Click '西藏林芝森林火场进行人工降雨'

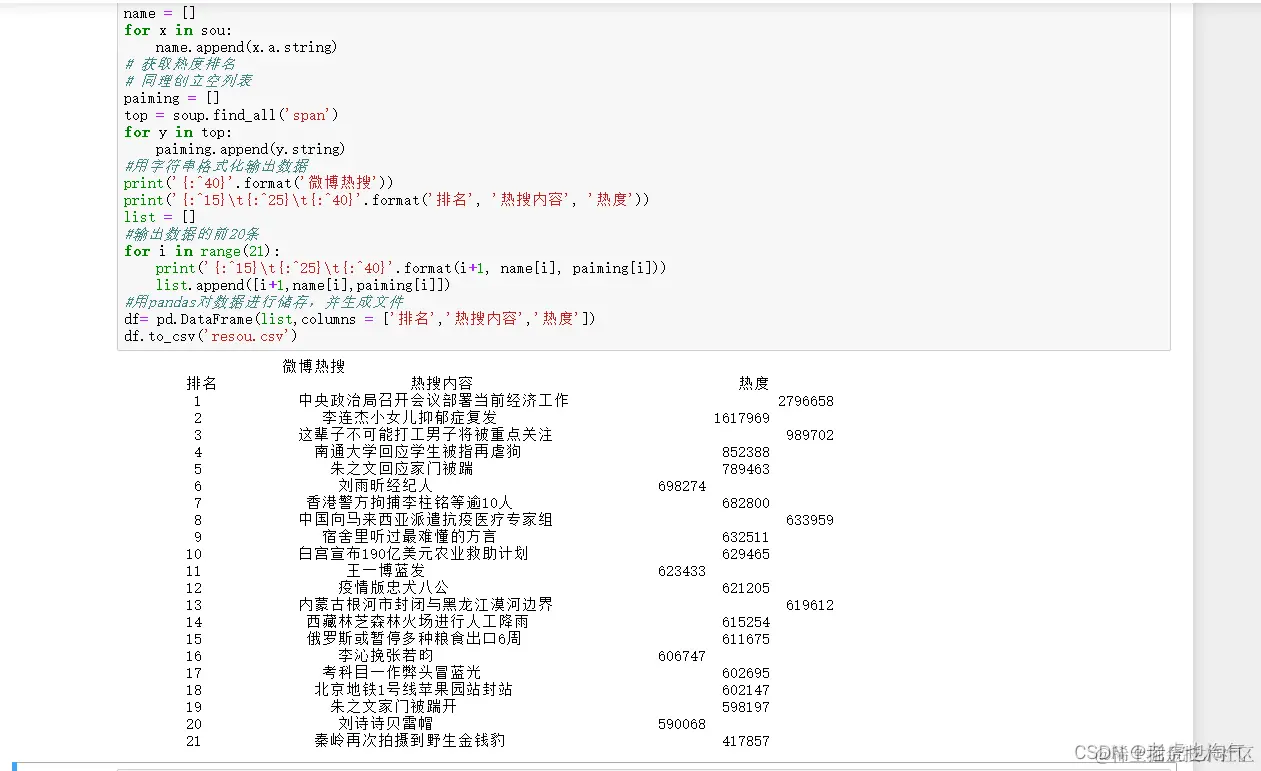tap(418, 621)
